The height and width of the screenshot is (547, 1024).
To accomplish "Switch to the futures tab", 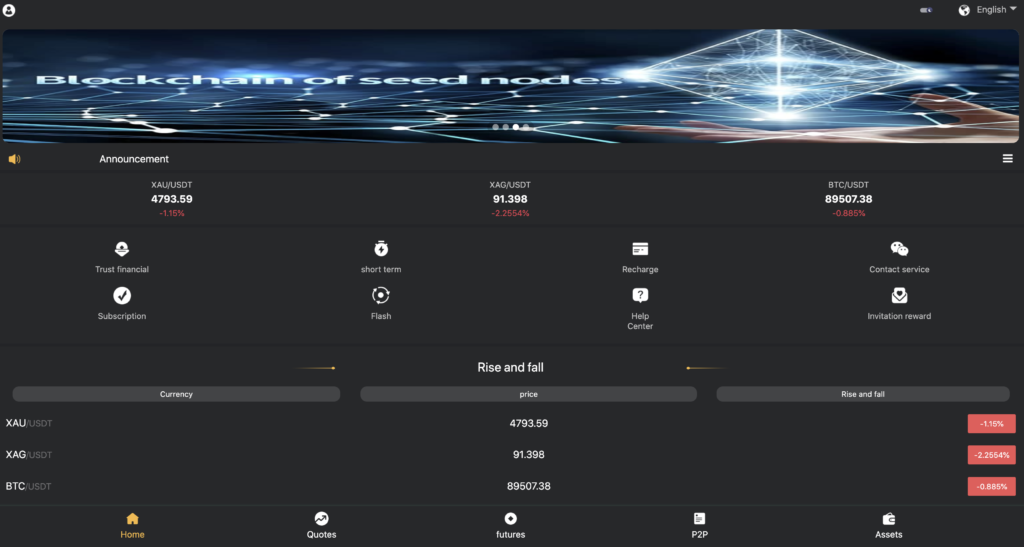I will pos(510,525).
